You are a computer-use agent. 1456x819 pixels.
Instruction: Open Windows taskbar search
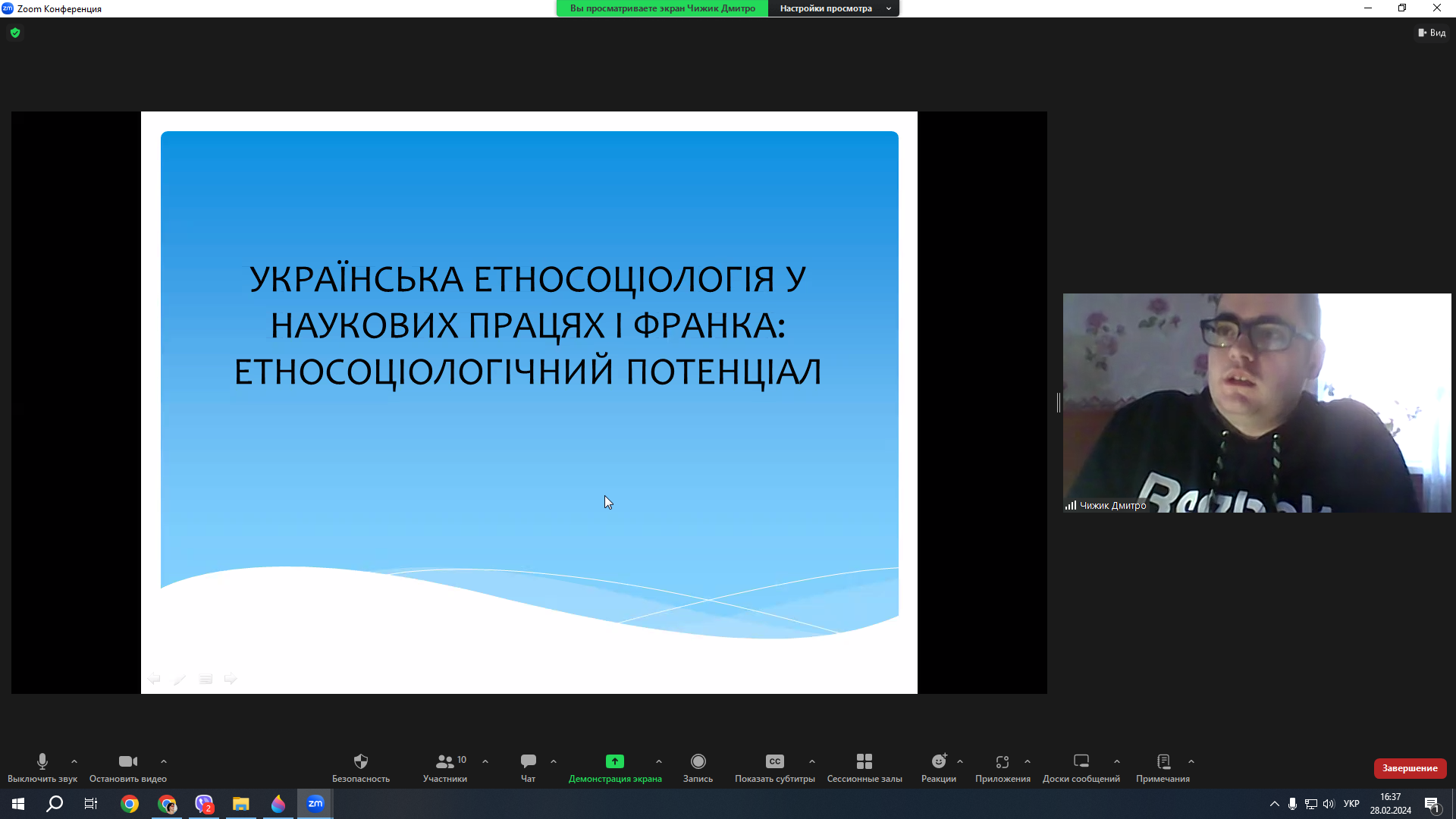pos(55,804)
